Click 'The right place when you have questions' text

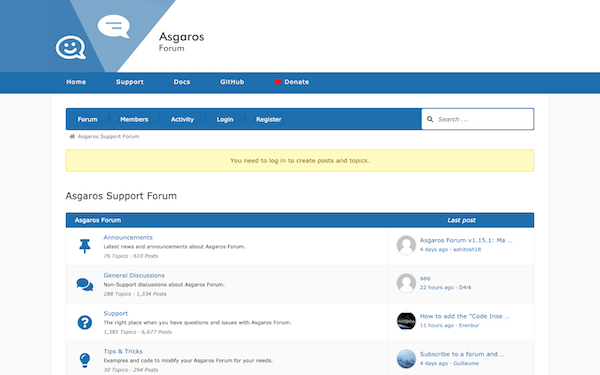pyautogui.click(x=197, y=323)
